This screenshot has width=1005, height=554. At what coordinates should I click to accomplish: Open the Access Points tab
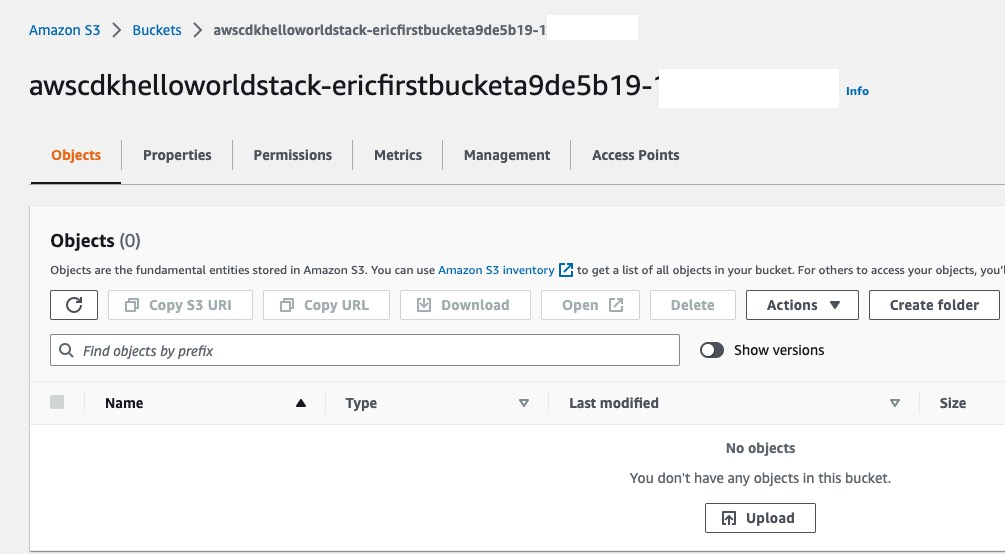[635, 155]
